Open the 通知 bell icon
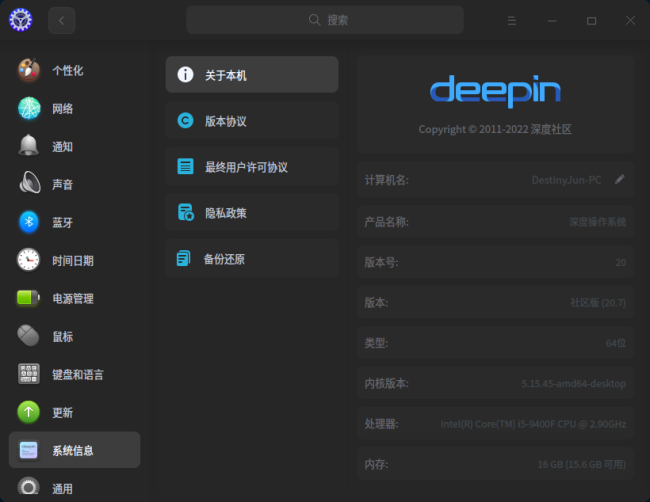 coord(29,146)
